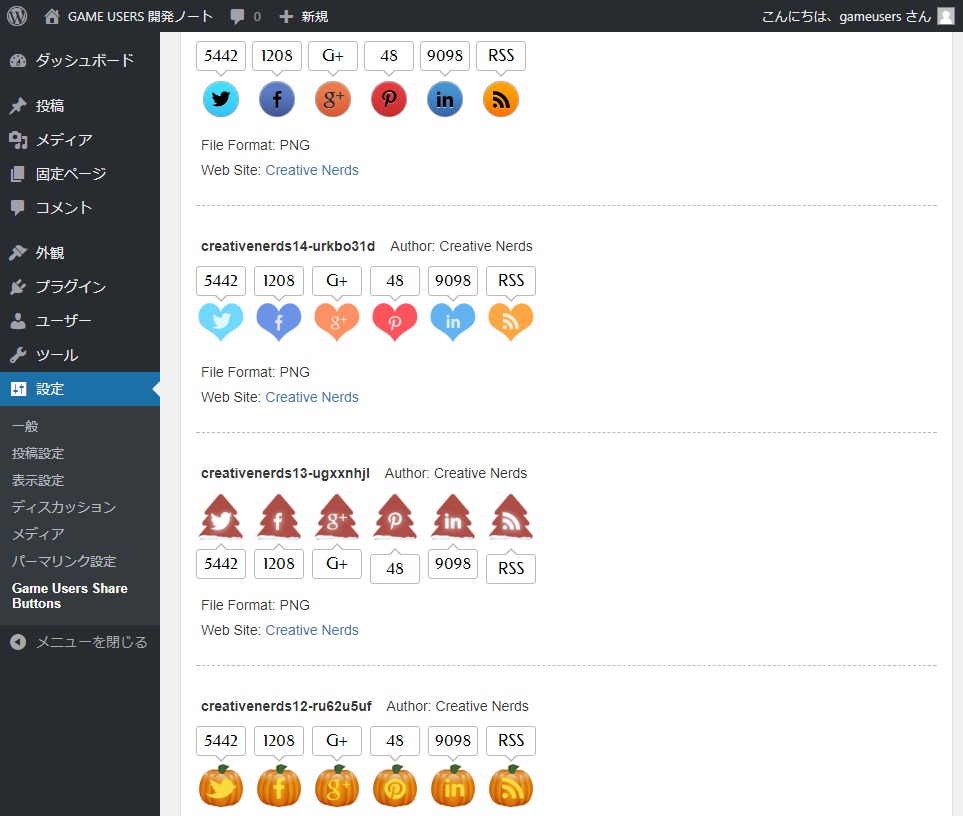Click the round Facebook icon in top set
963x816 pixels.
[277, 99]
